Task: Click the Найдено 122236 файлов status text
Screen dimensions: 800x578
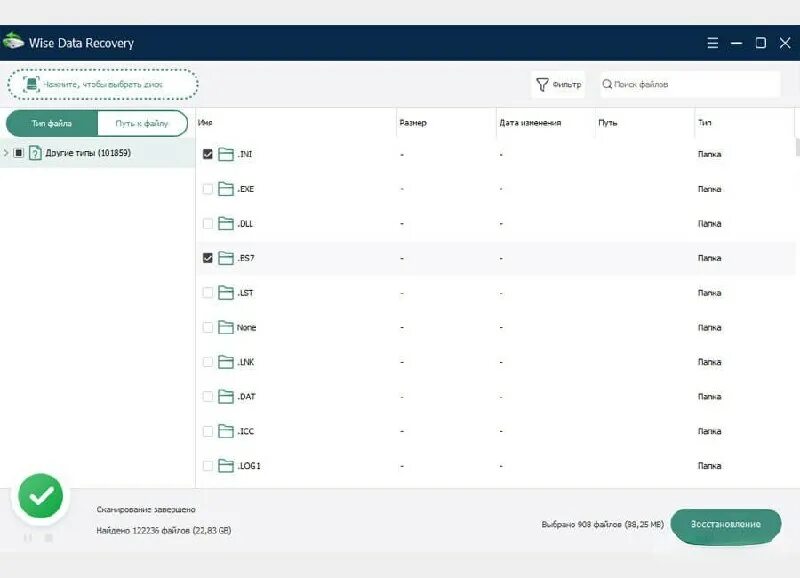Action: (x=164, y=531)
